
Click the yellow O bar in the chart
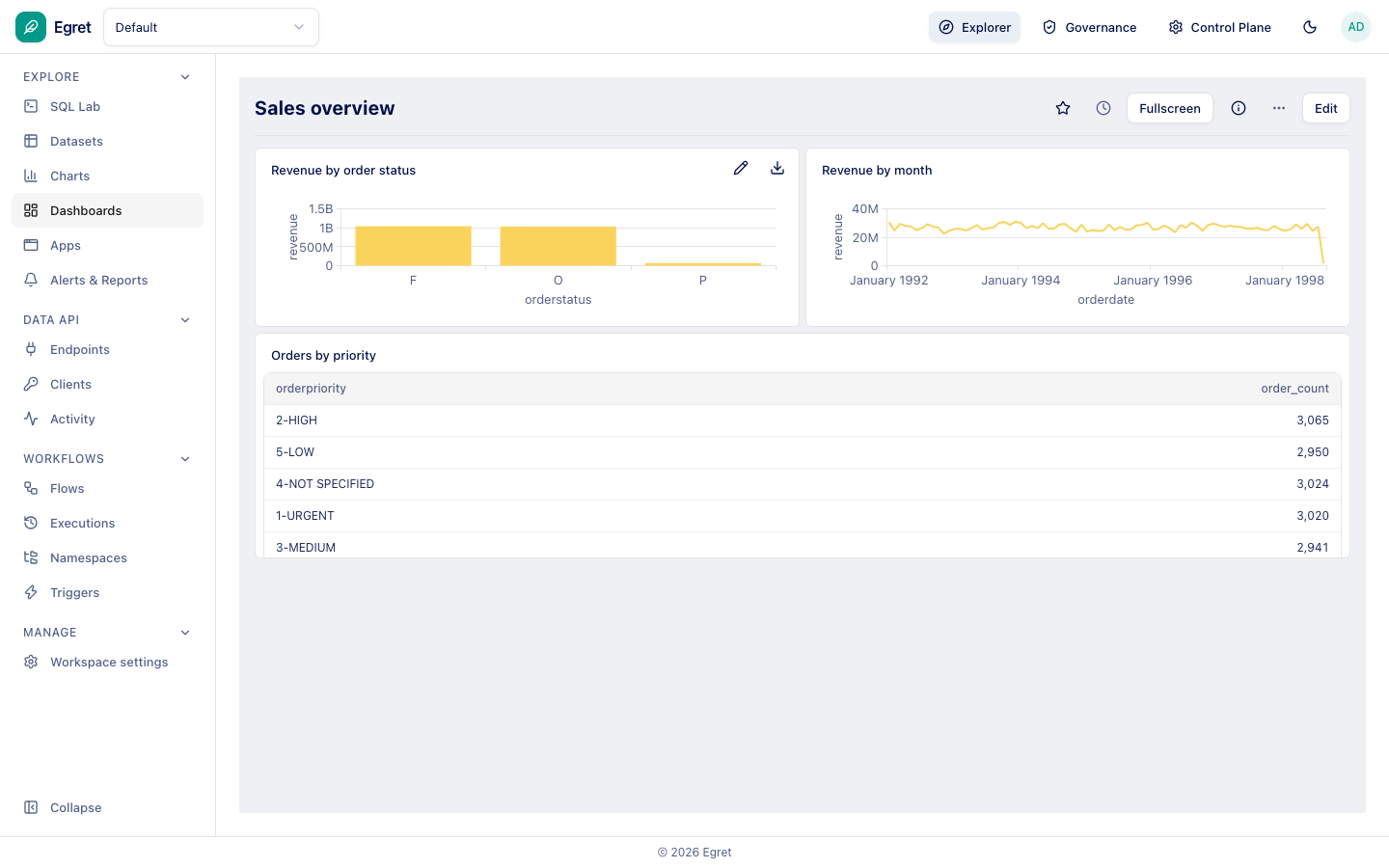coord(558,246)
